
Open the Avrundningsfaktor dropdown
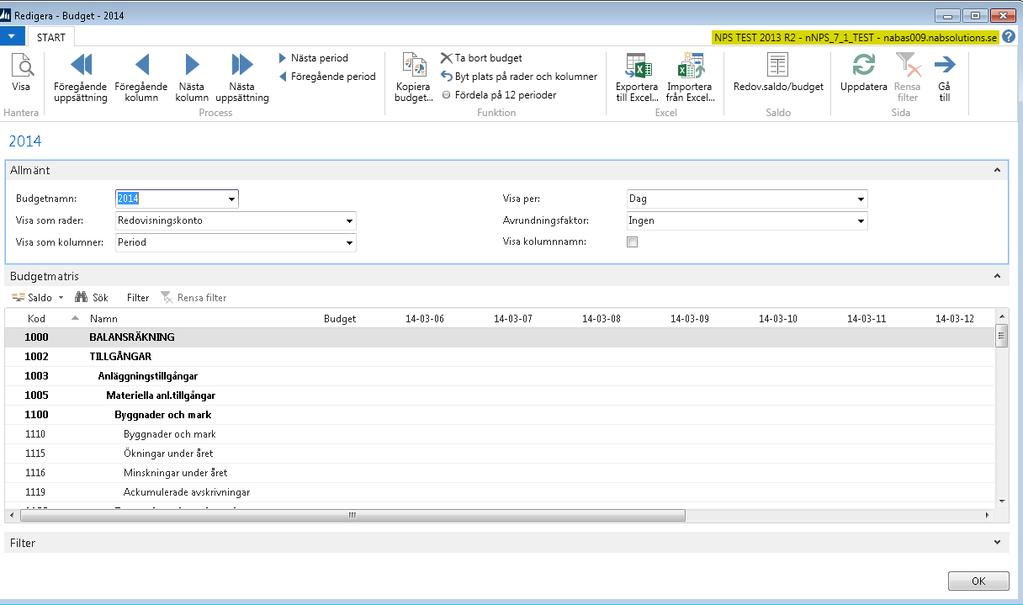tap(861, 221)
